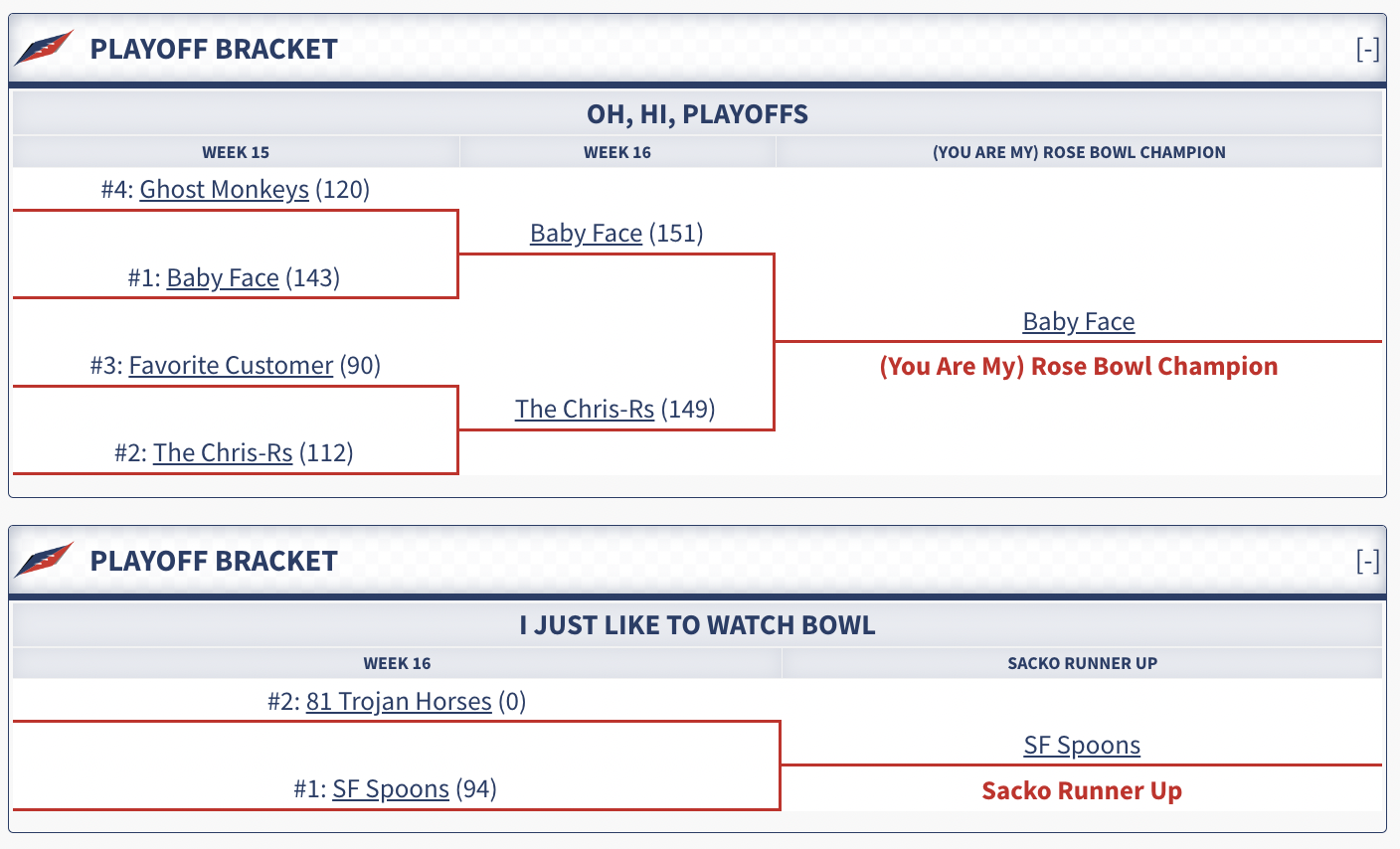Click the Rose Bowl Champion column header
The width and height of the screenshot is (1400, 849).
coord(1079,152)
